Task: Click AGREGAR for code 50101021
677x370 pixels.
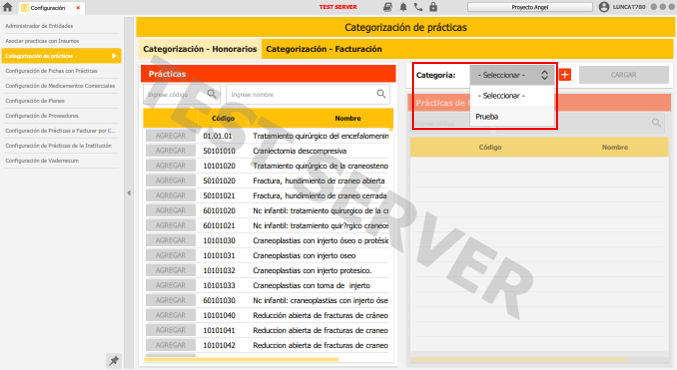Action: (x=171, y=196)
